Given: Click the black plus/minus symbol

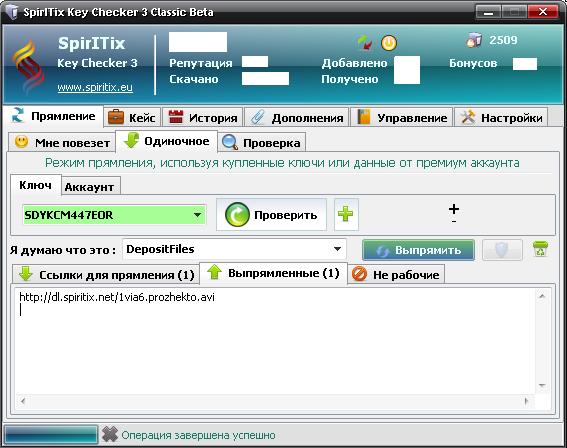Looking at the screenshot, I should pyautogui.click(x=454, y=213).
